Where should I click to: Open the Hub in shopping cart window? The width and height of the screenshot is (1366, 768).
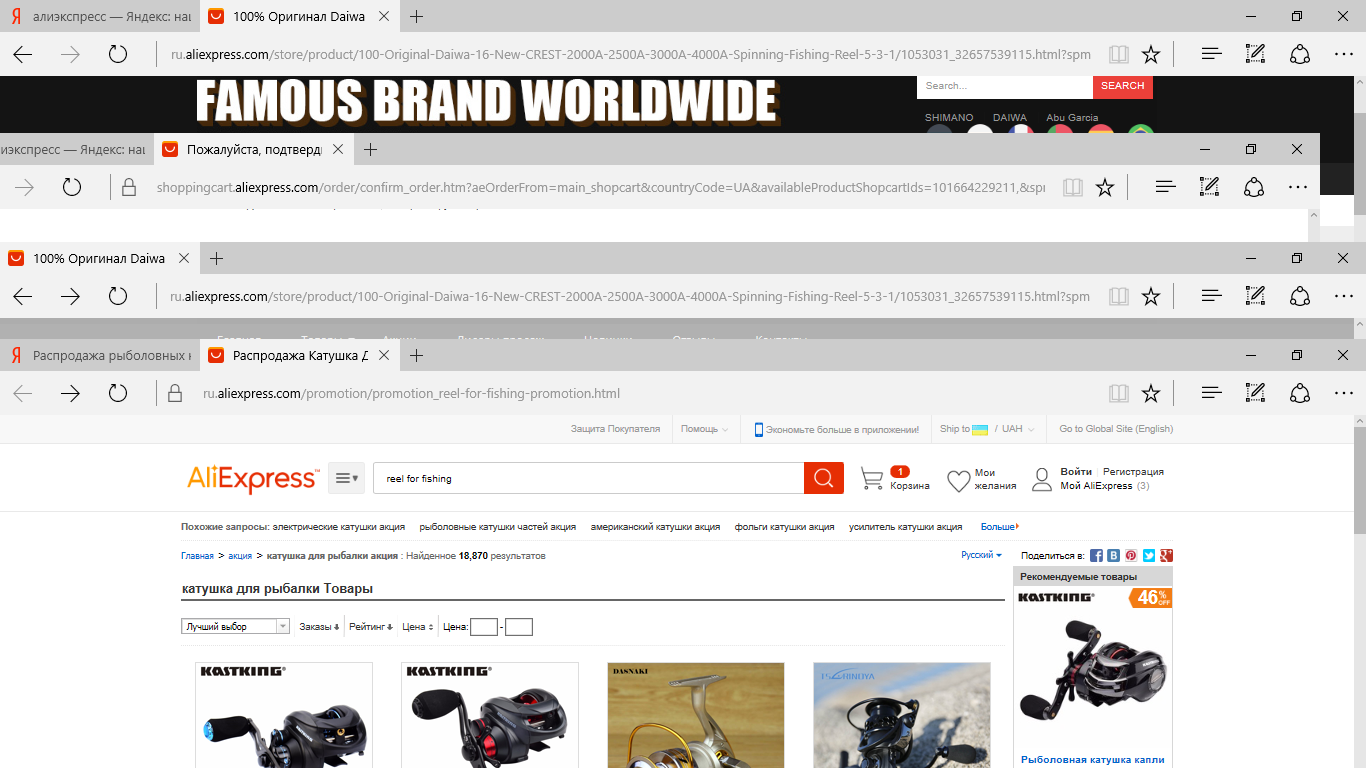(1165, 187)
